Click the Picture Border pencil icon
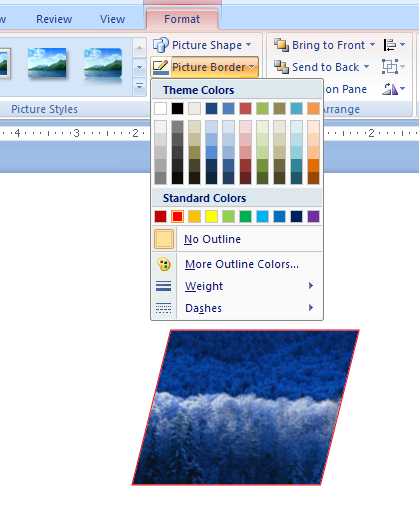 click(x=161, y=67)
